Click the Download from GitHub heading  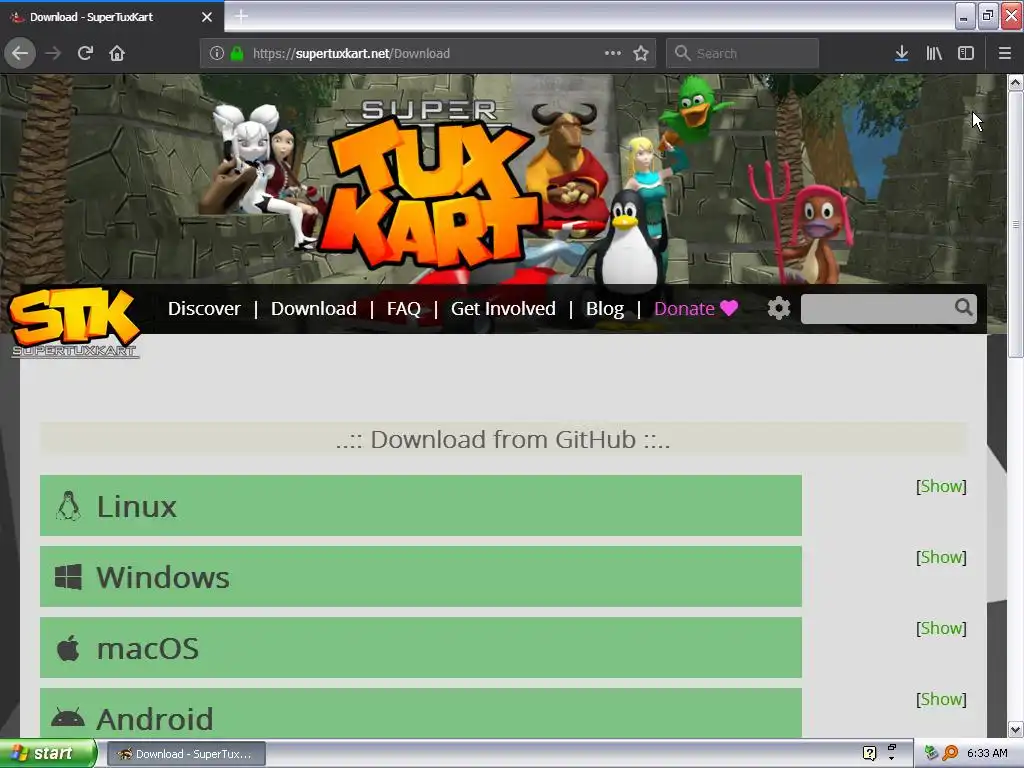coord(503,440)
